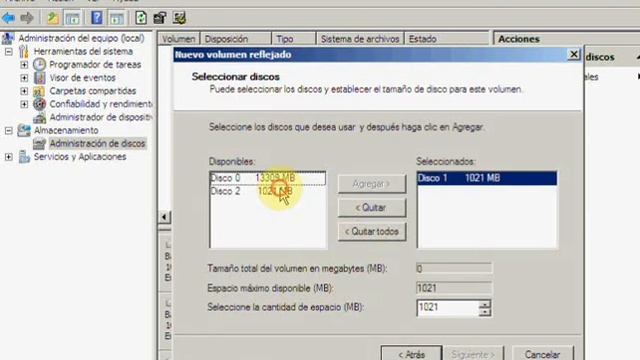Click the Visor de eventos icon
This screenshot has width=640, height=360.
[x=39, y=78]
